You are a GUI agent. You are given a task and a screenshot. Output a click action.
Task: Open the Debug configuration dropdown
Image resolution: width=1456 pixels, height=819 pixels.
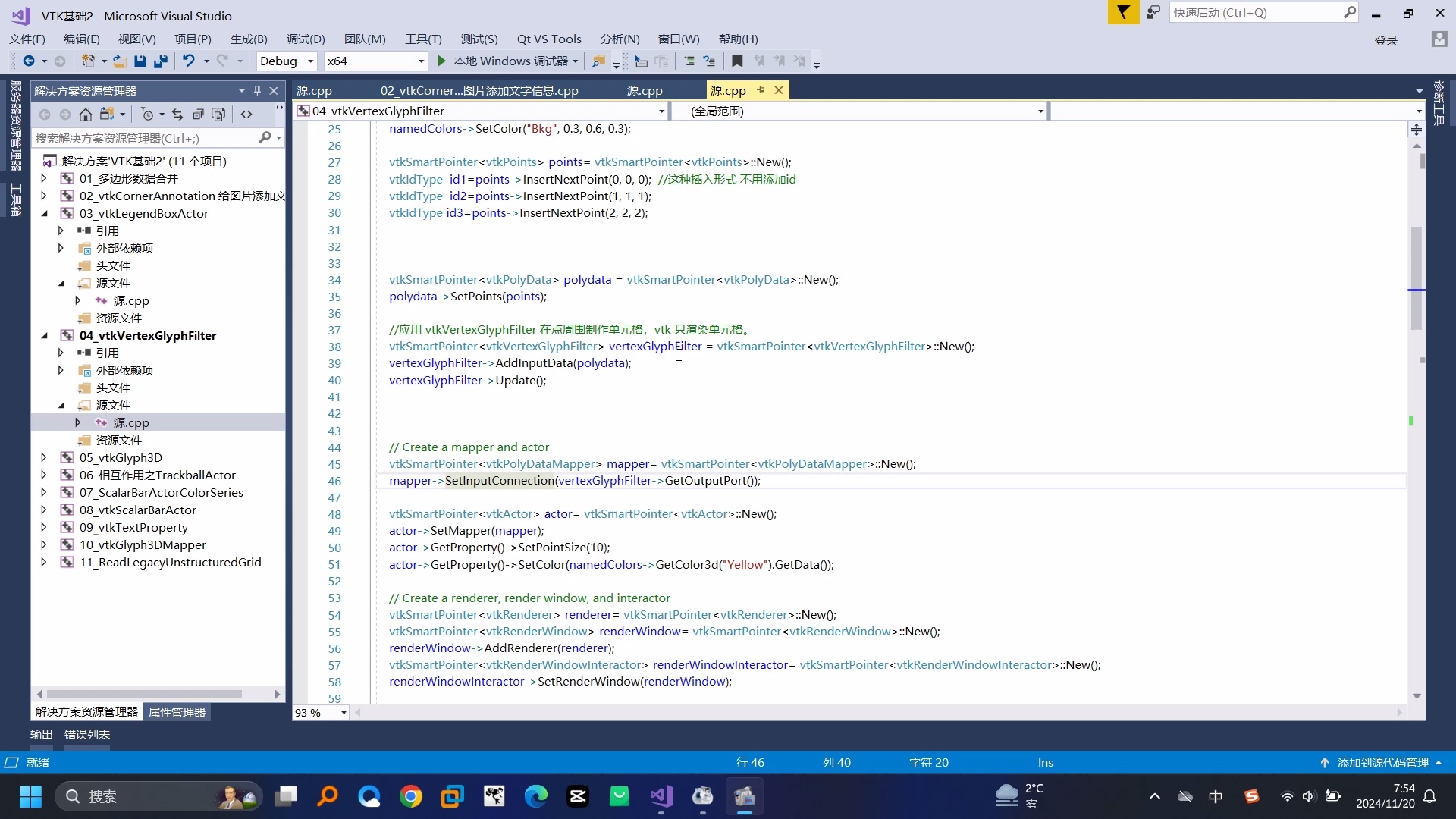310,61
